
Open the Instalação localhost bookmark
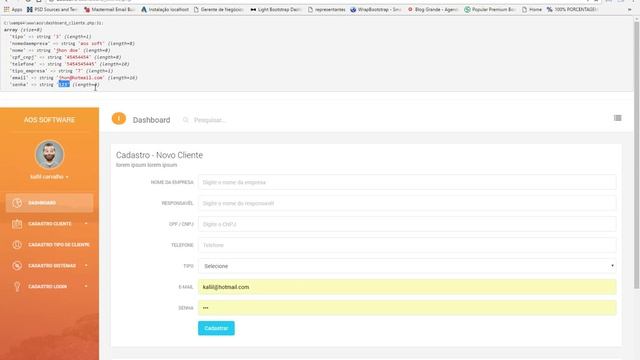click(165, 9)
